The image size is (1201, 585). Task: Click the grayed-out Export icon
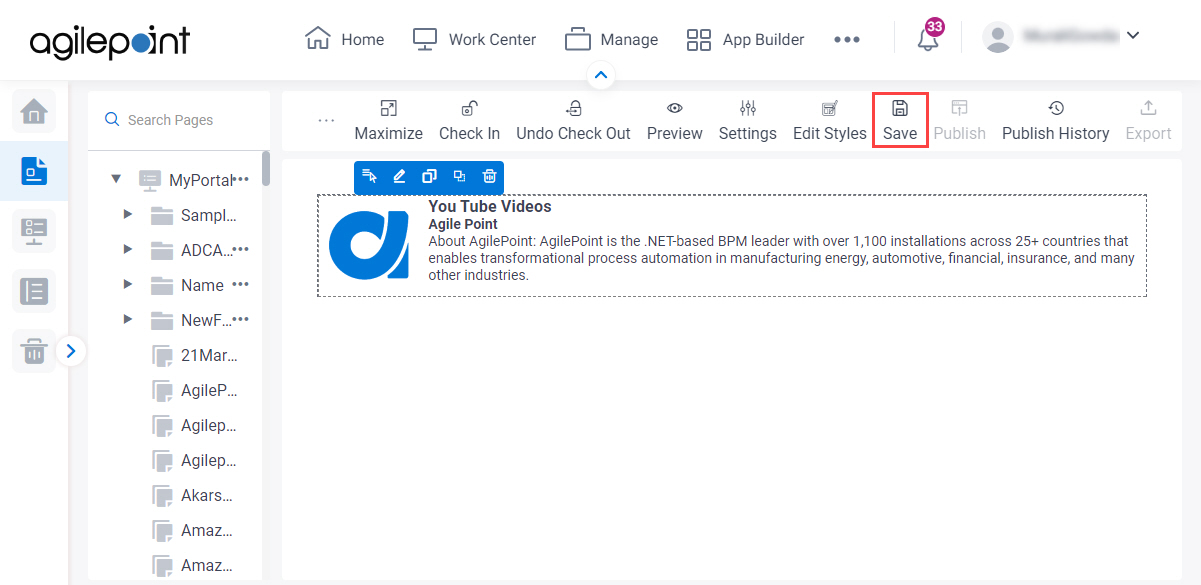point(1148,108)
